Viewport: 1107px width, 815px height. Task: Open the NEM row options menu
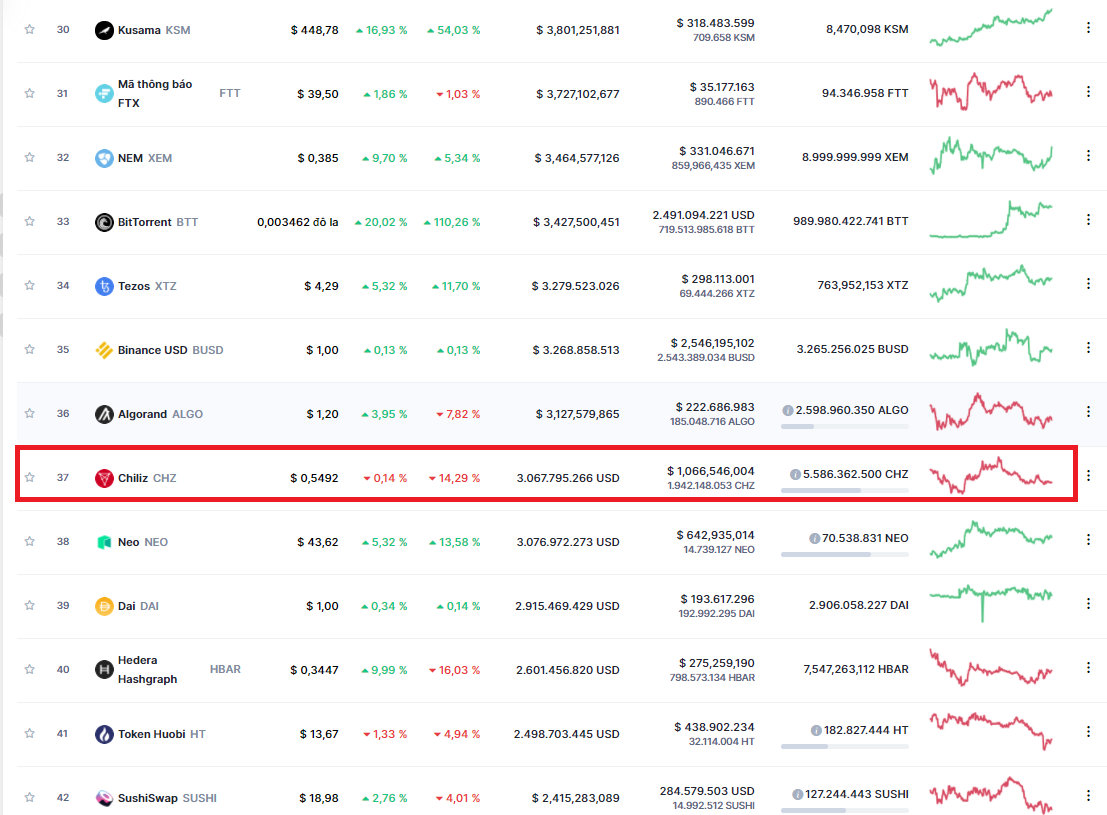1088,155
